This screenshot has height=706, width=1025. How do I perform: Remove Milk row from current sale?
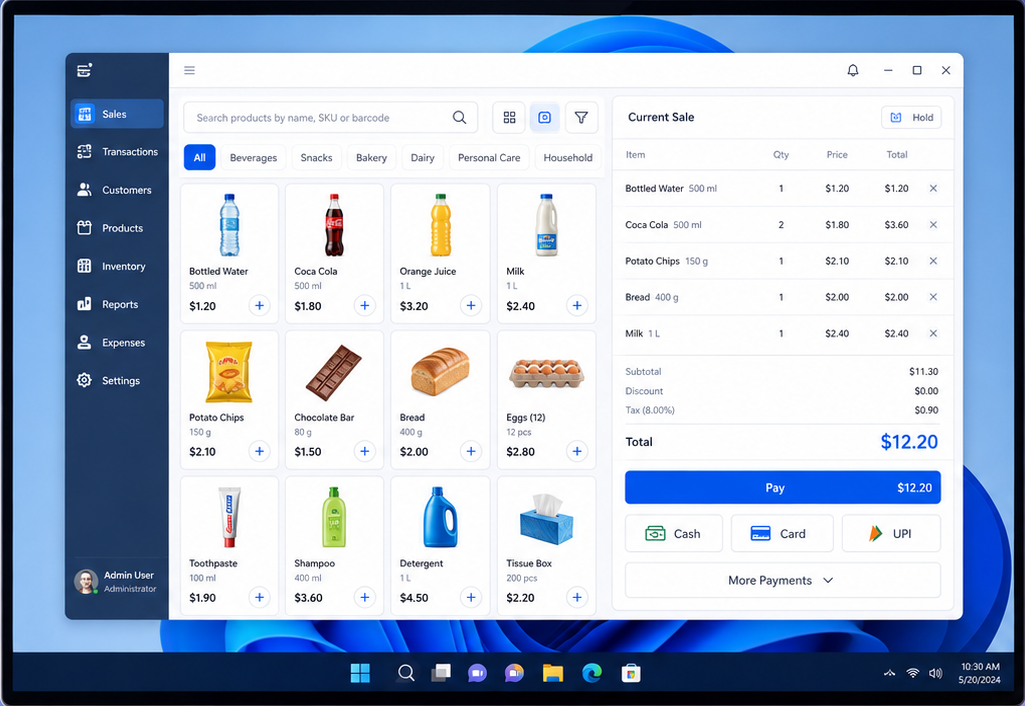933,333
